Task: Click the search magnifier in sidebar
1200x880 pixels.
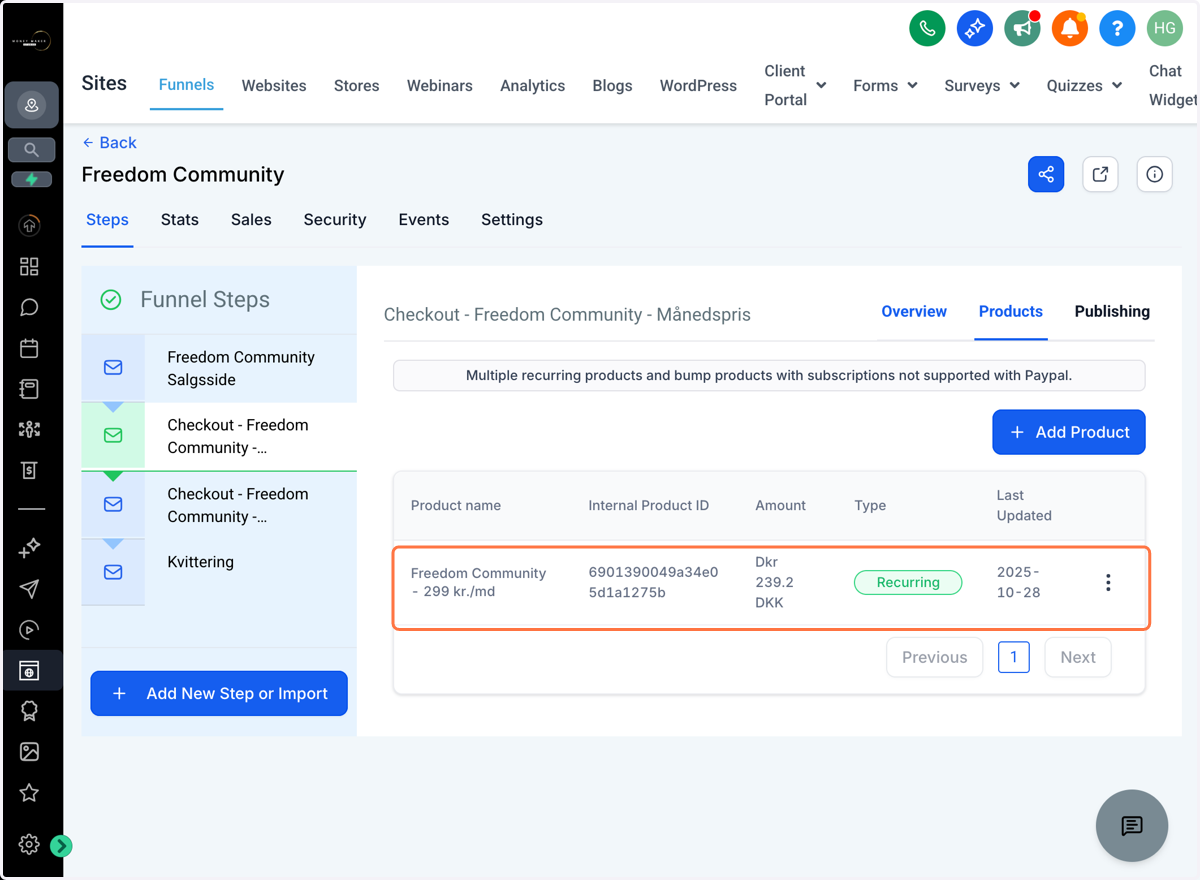Action: click(x=31, y=150)
